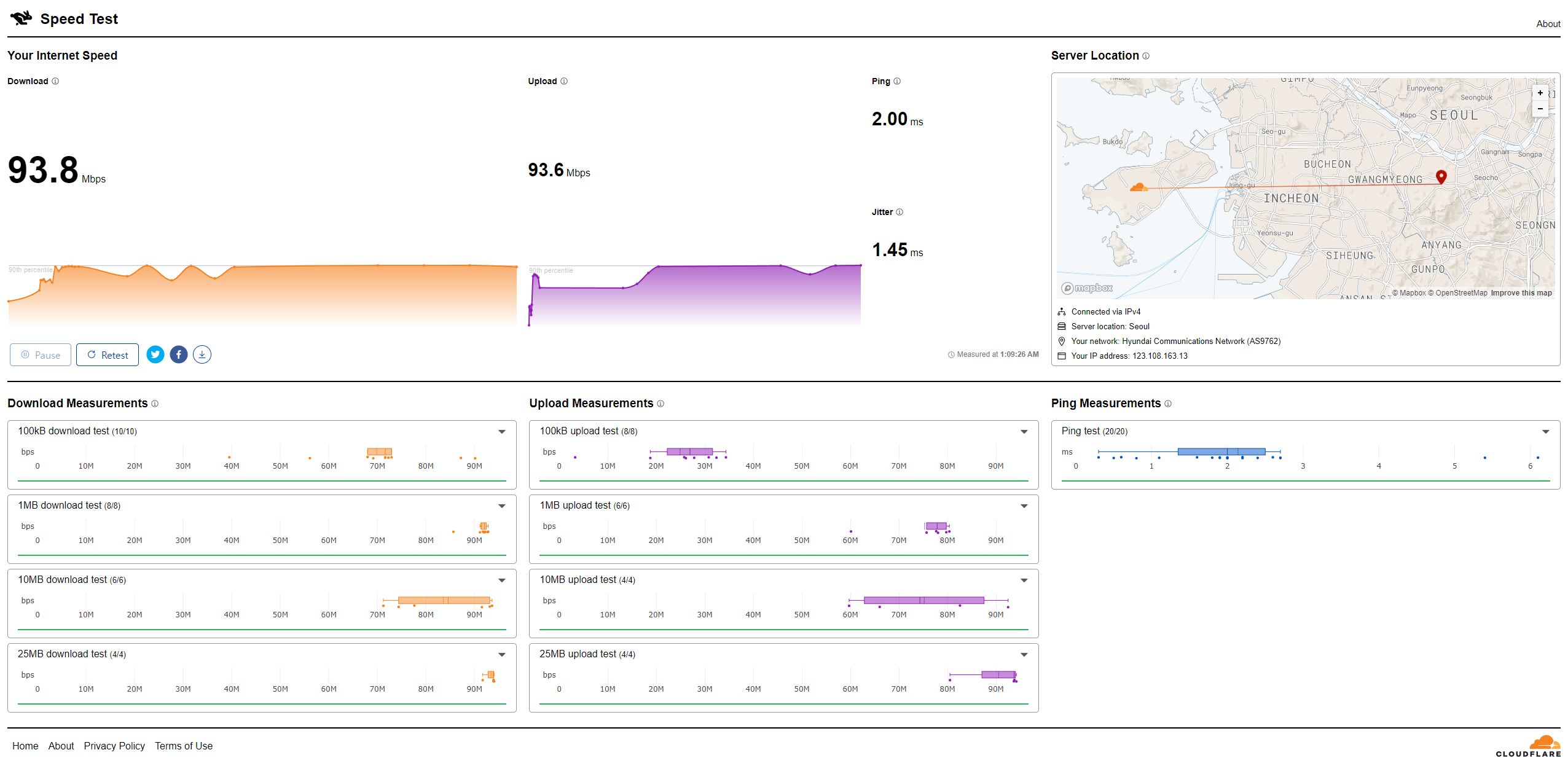The width and height of the screenshot is (1568, 766).
Task: Pause the speed test
Action: pos(41,355)
